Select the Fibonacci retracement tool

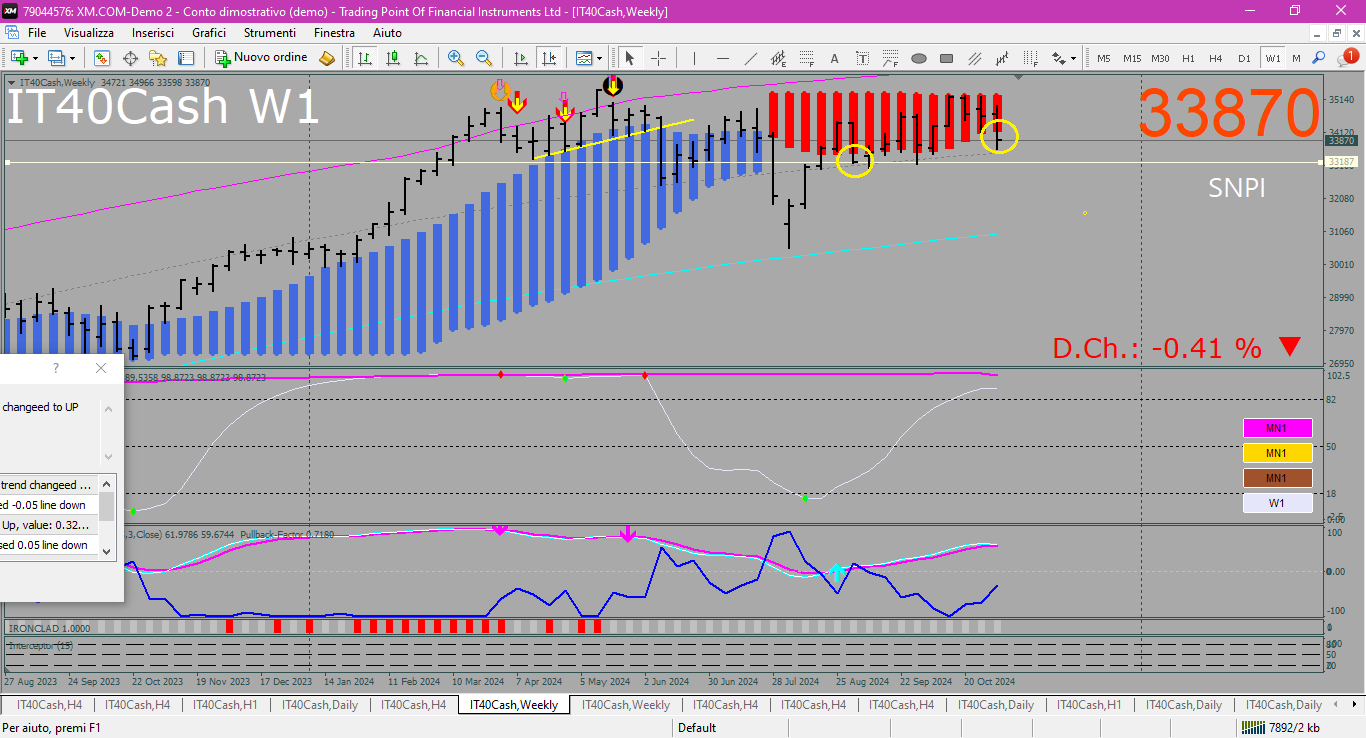click(x=806, y=58)
